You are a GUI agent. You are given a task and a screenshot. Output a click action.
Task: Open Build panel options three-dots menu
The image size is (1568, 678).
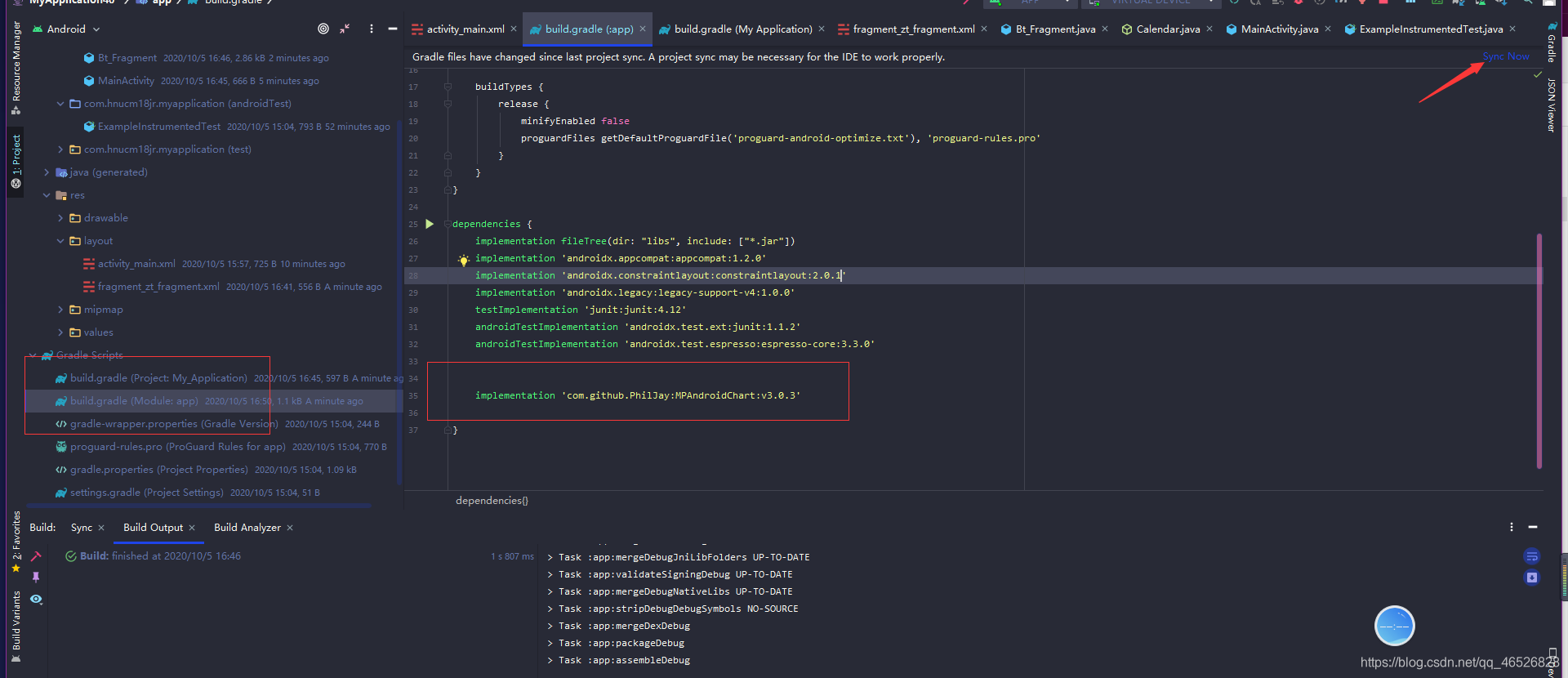click(x=1511, y=527)
